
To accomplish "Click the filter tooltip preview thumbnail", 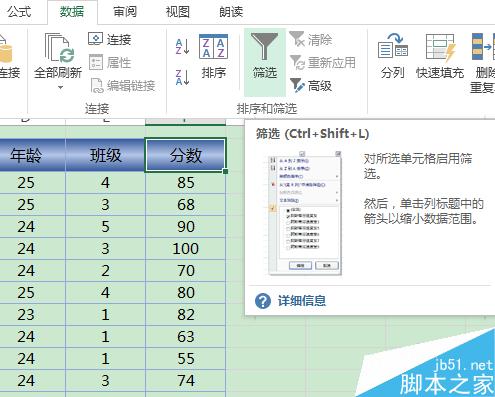I will (305, 213).
